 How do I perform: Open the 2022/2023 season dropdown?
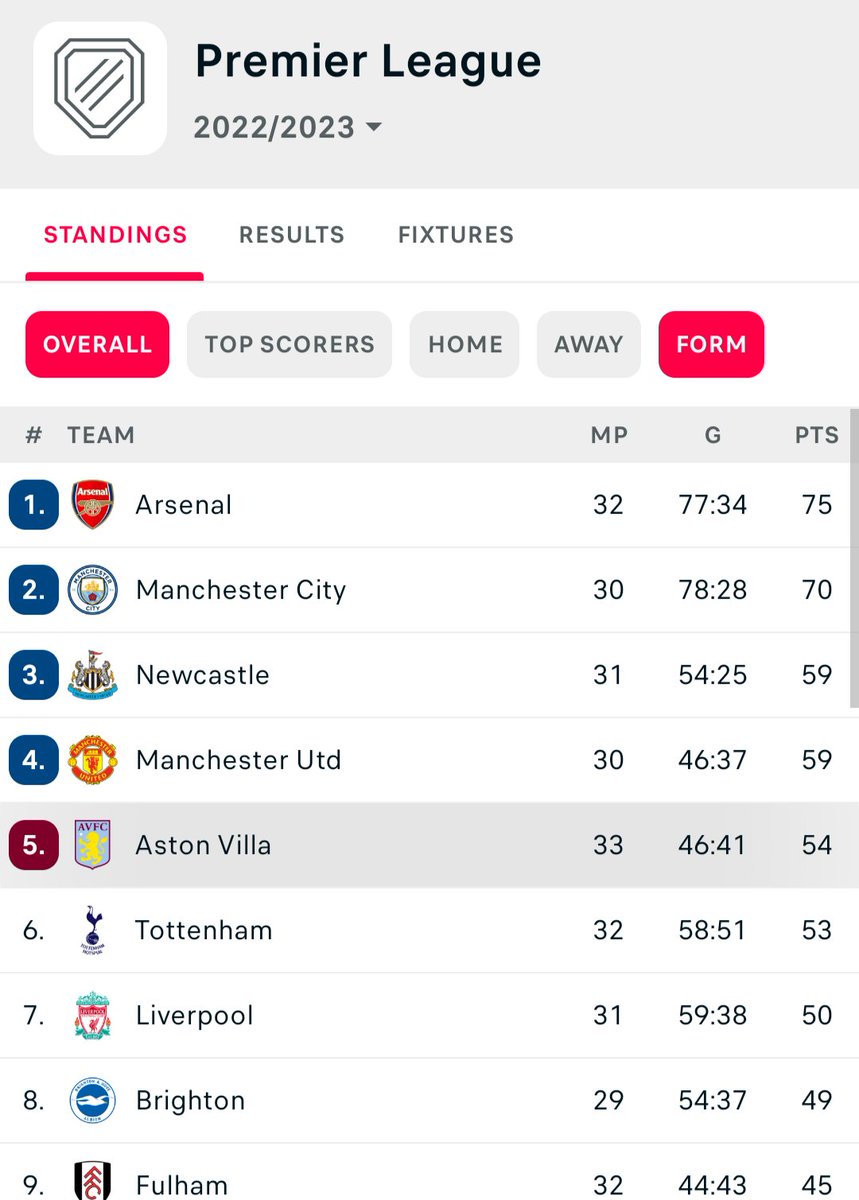(x=288, y=128)
